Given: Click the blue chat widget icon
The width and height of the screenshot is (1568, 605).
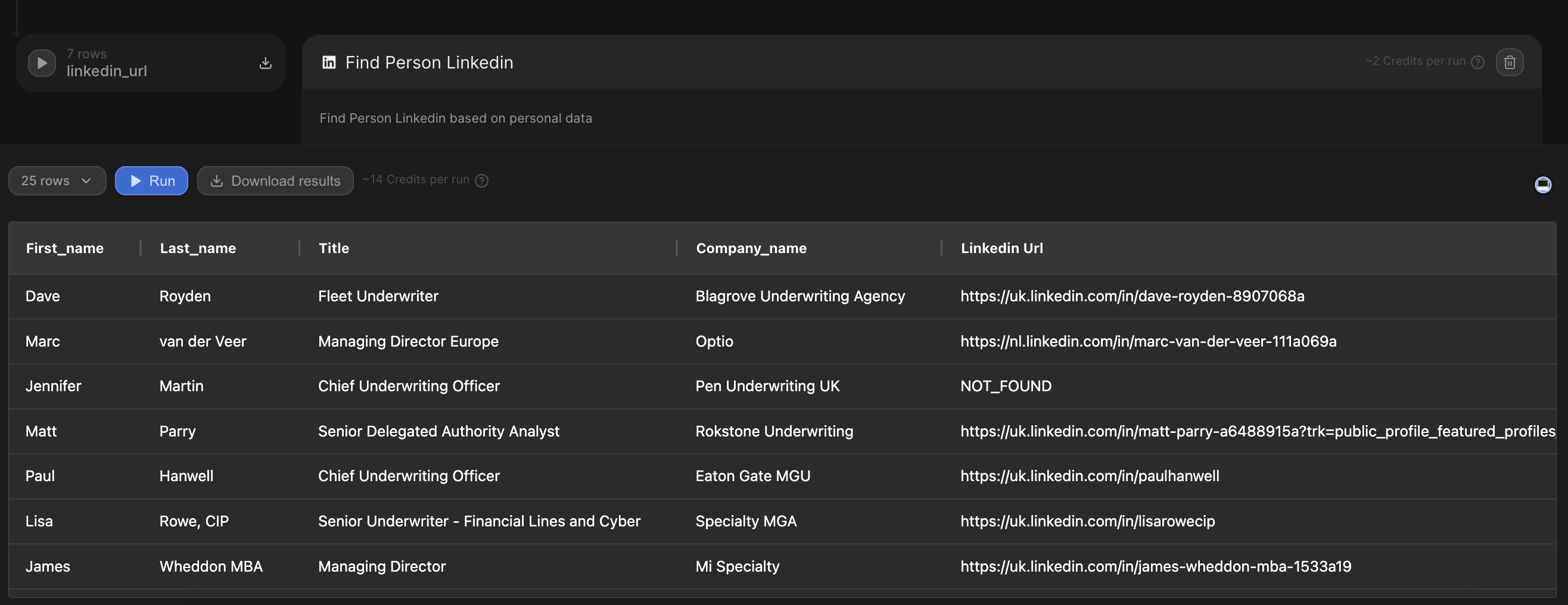Looking at the screenshot, I should point(1542,185).
